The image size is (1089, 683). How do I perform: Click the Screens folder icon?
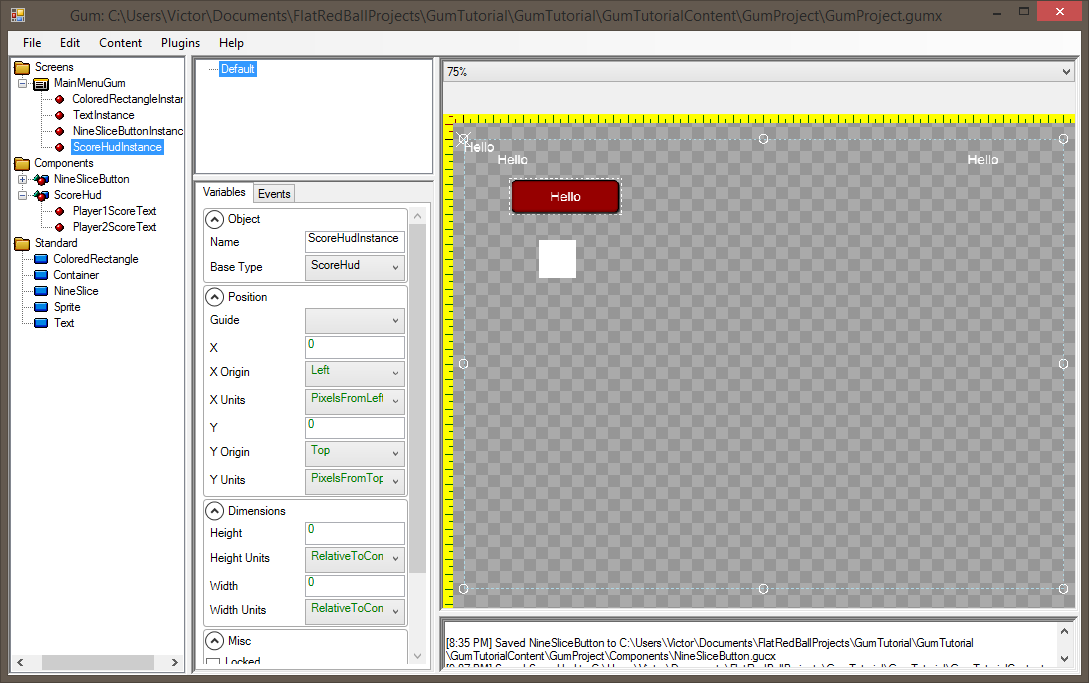pyautogui.click(x=22, y=67)
